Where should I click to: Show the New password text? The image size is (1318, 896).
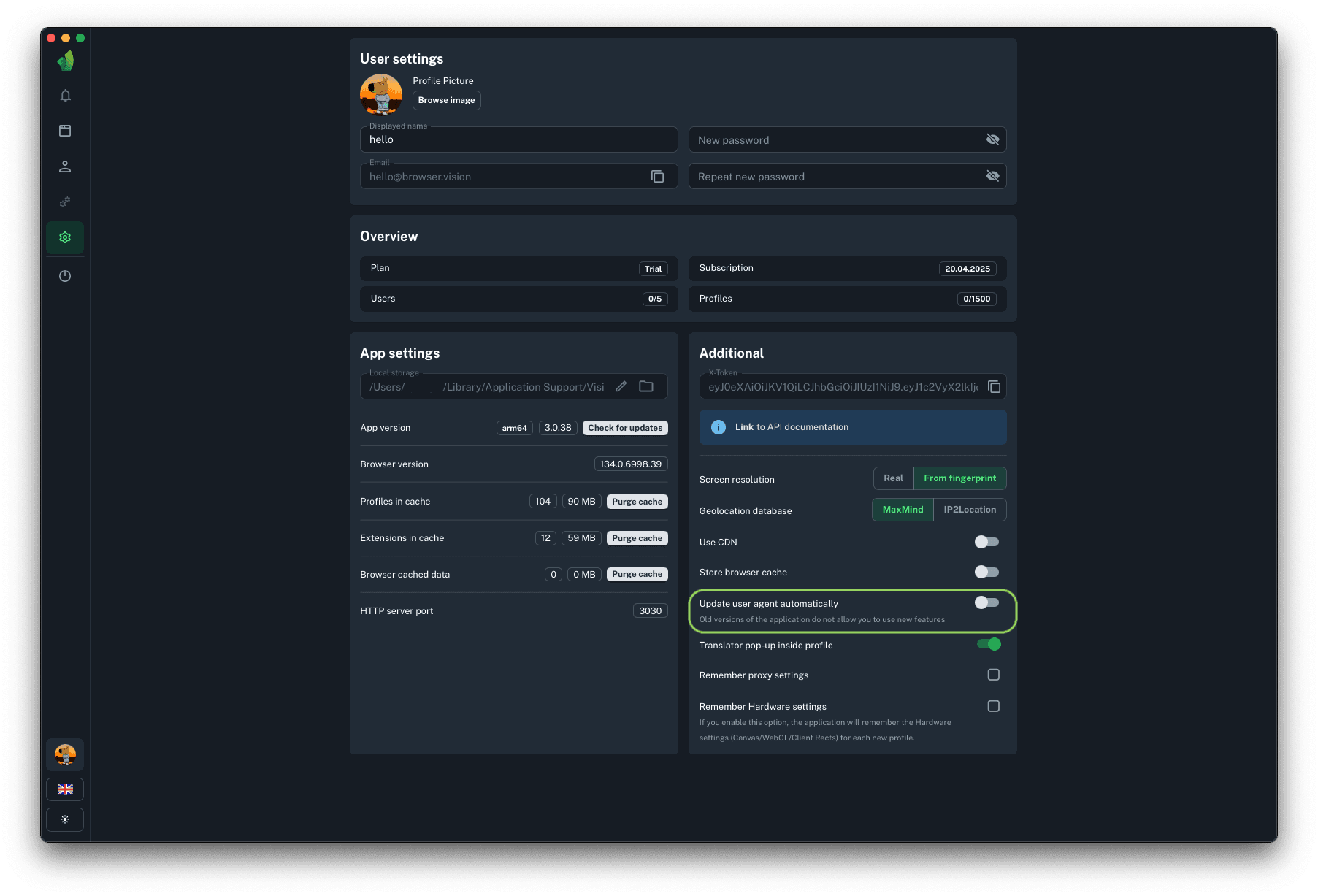tap(992, 139)
